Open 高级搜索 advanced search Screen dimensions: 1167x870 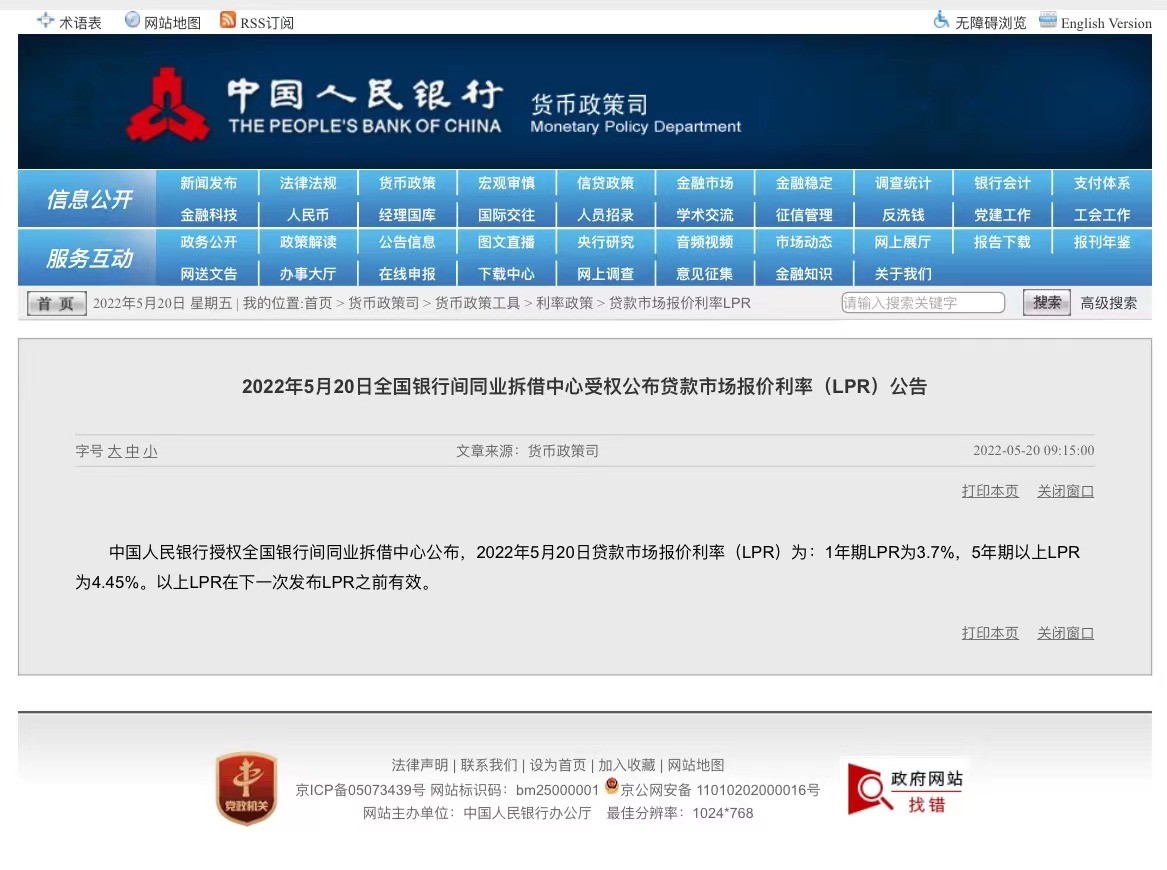[1108, 303]
